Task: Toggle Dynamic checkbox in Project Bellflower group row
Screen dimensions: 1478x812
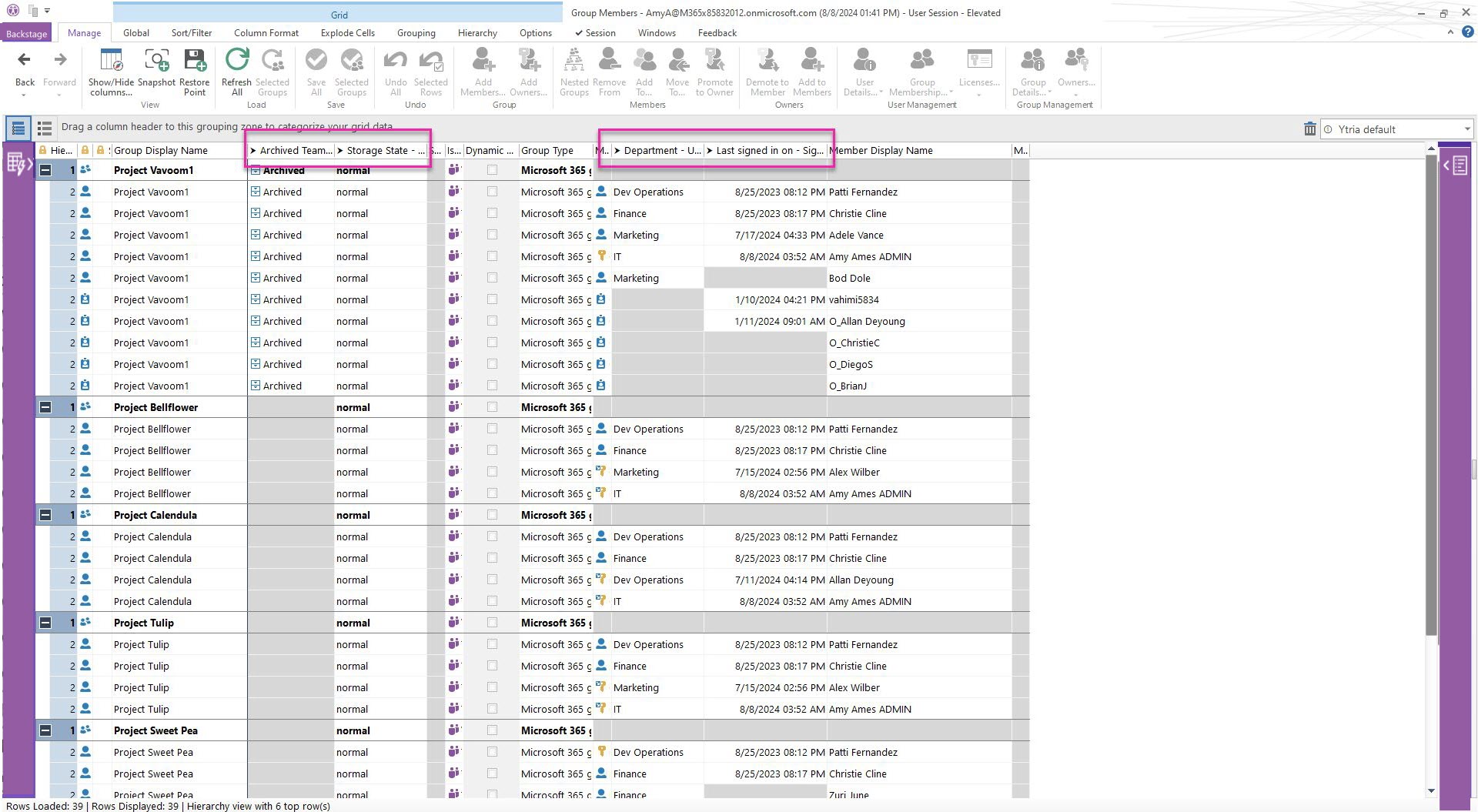Action: click(x=492, y=407)
